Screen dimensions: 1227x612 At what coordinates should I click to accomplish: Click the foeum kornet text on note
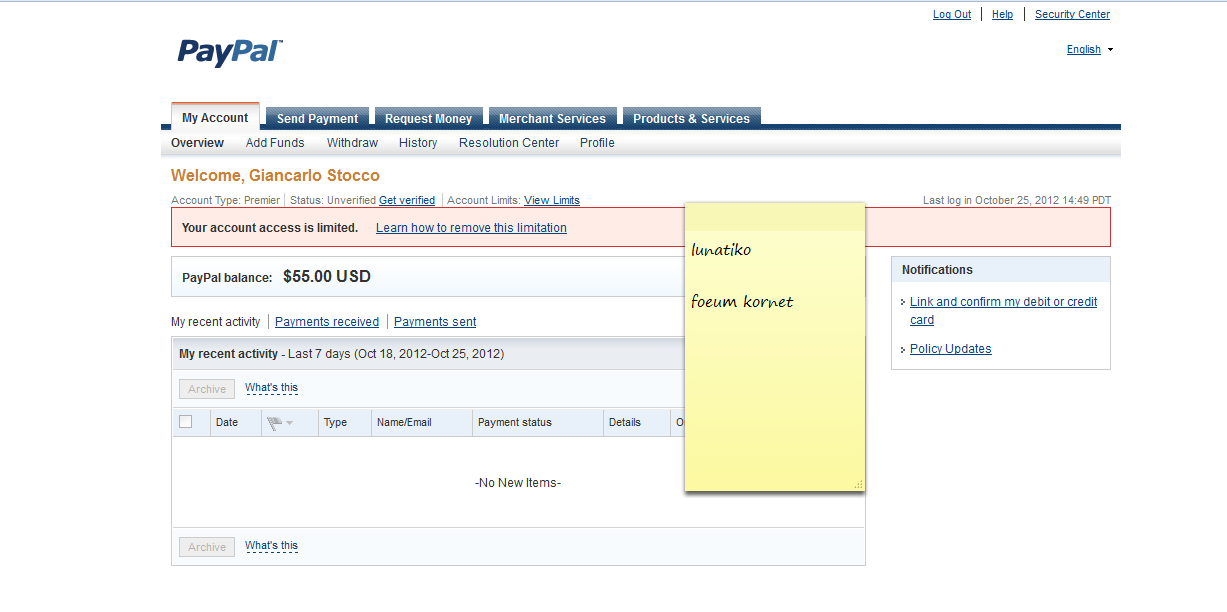pyautogui.click(x=742, y=301)
